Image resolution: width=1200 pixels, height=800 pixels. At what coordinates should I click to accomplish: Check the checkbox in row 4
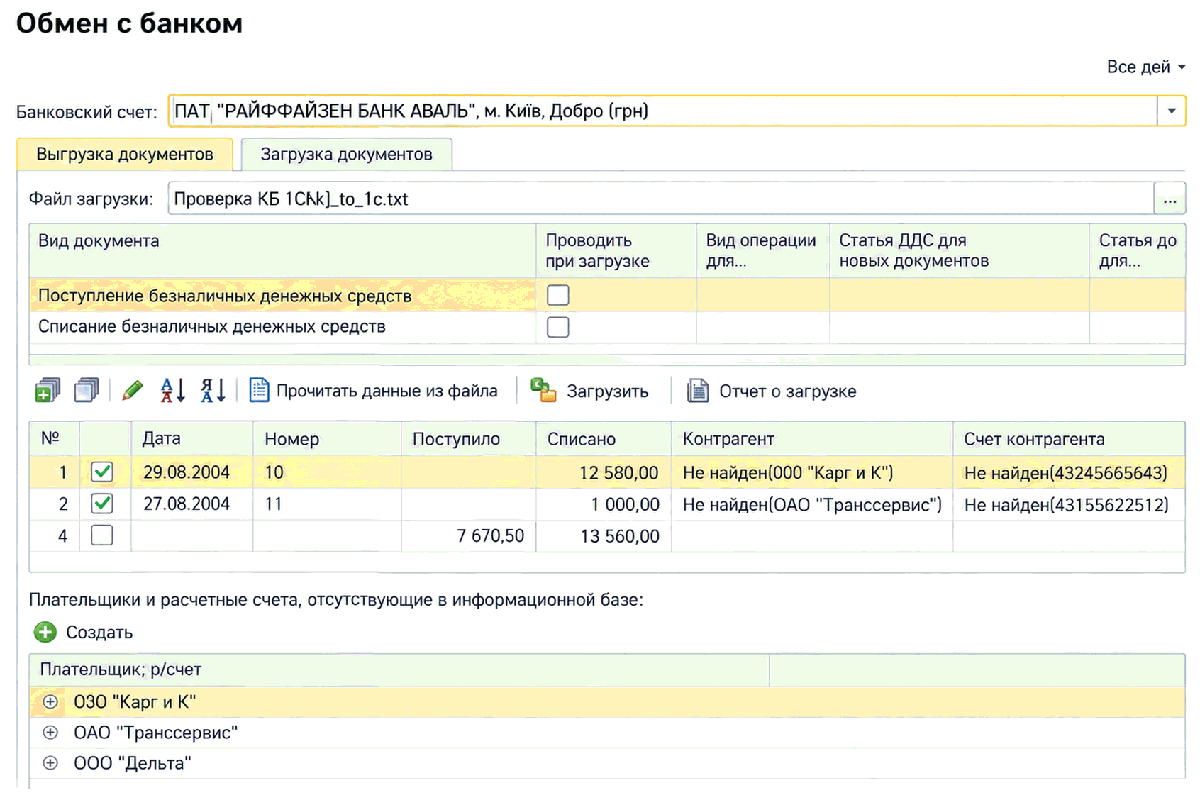point(102,536)
